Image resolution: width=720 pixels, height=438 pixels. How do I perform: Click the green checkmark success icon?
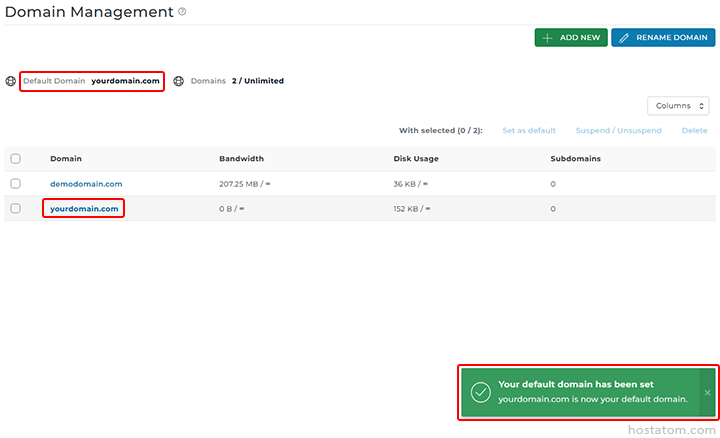(480, 391)
